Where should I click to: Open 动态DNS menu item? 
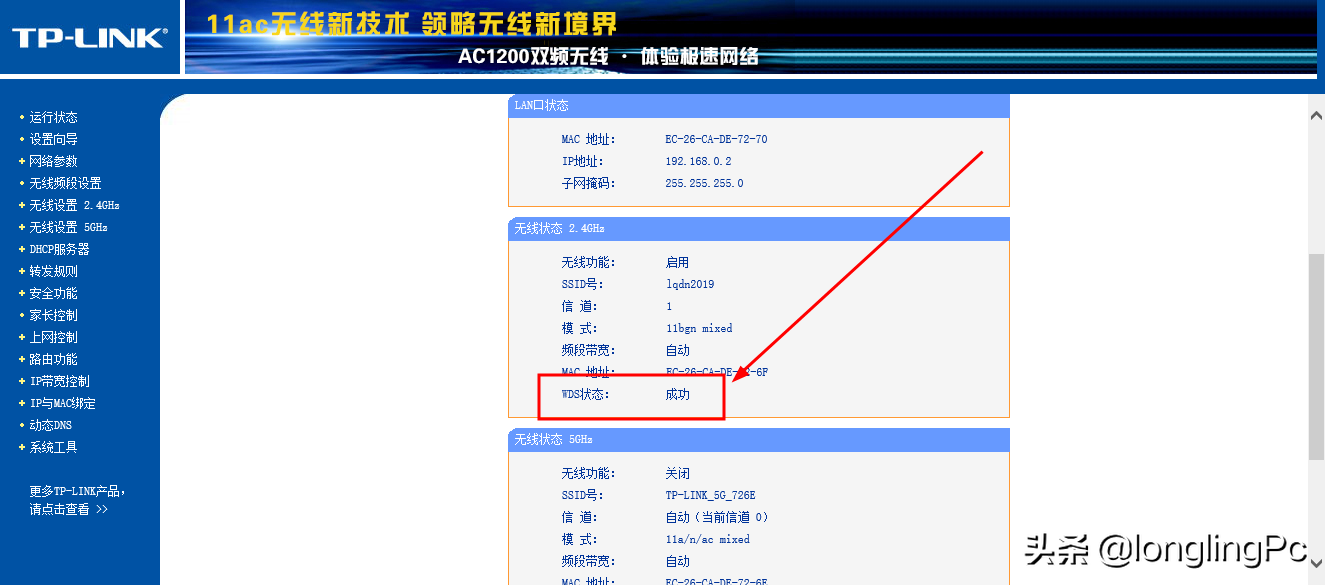click(x=50, y=425)
